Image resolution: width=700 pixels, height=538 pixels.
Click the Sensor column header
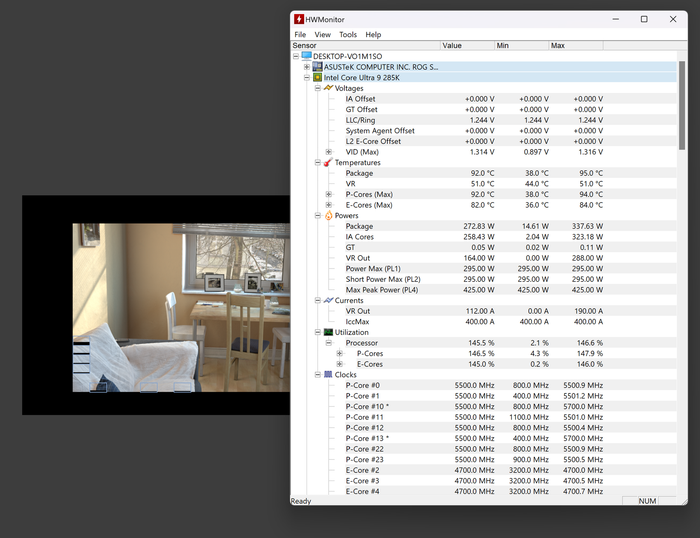[x=365, y=46]
